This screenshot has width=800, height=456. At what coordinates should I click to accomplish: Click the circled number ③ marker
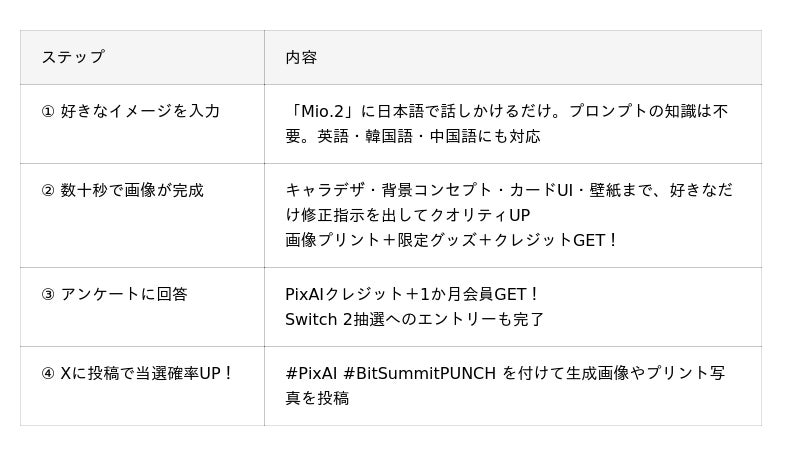[47, 294]
